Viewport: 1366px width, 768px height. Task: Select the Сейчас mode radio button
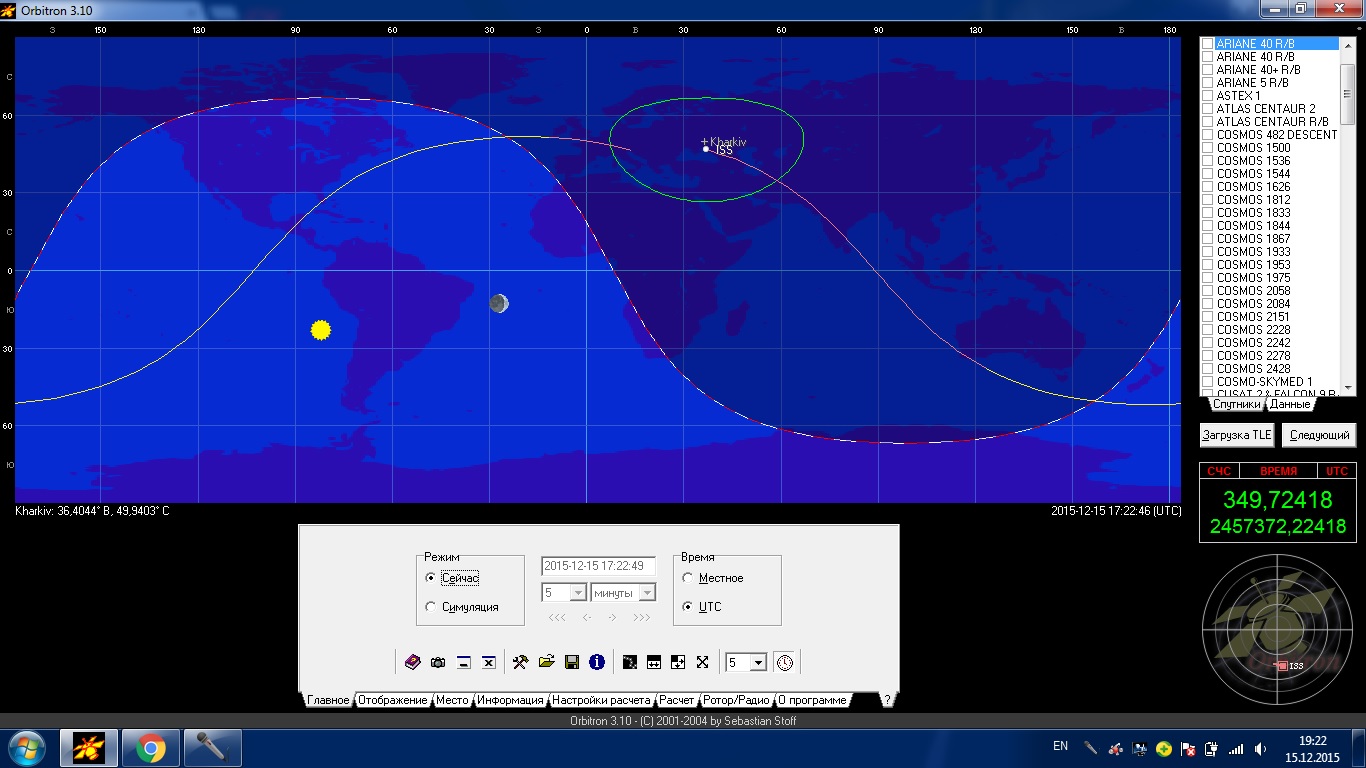pyautogui.click(x=431, y=578)
